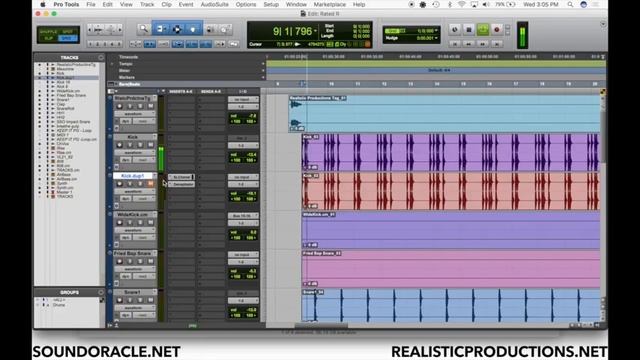Click the main counter location display

tap(292, 31)
